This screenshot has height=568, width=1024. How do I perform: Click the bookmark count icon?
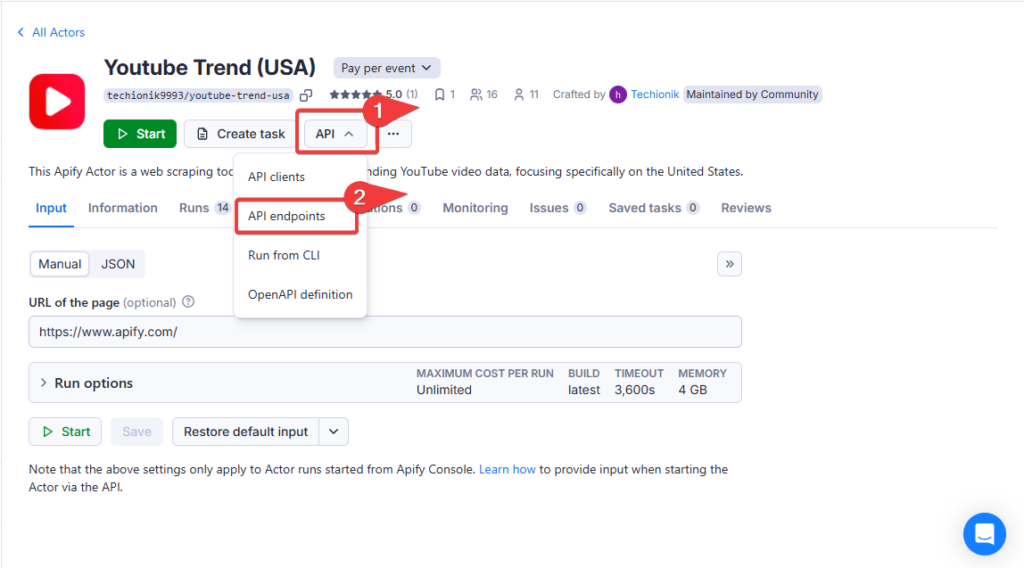(x=440, y=95)
